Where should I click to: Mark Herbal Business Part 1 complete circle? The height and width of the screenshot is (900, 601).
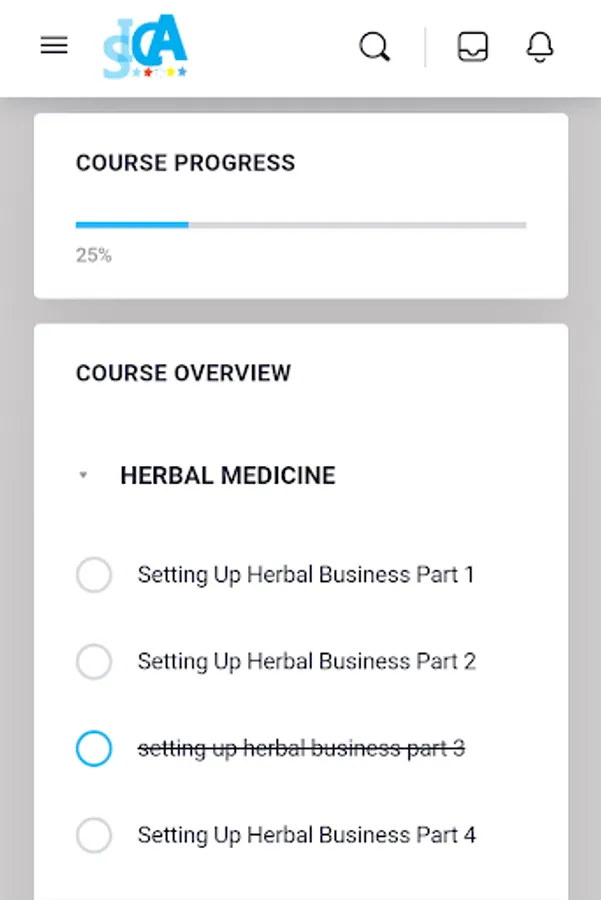click(x=94, y=575)
